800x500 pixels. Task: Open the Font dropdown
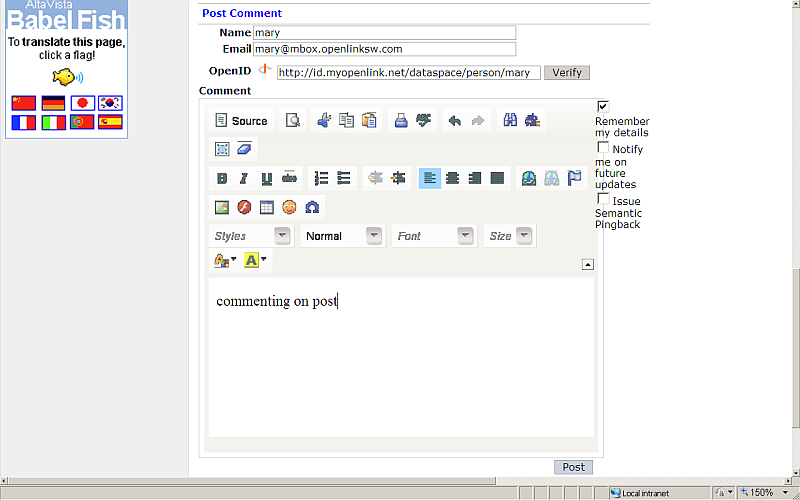pos(434,236)
